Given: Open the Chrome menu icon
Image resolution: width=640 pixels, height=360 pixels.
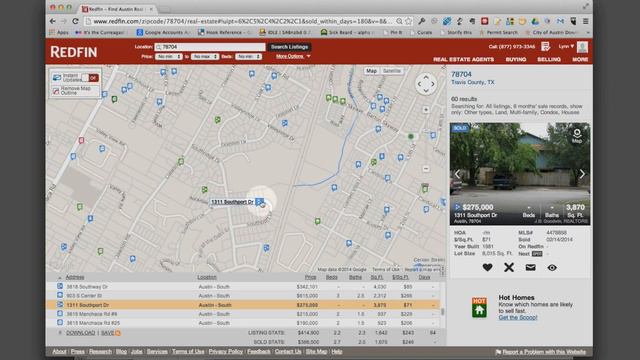Looking at the screenshot, I should click(586, 21).
